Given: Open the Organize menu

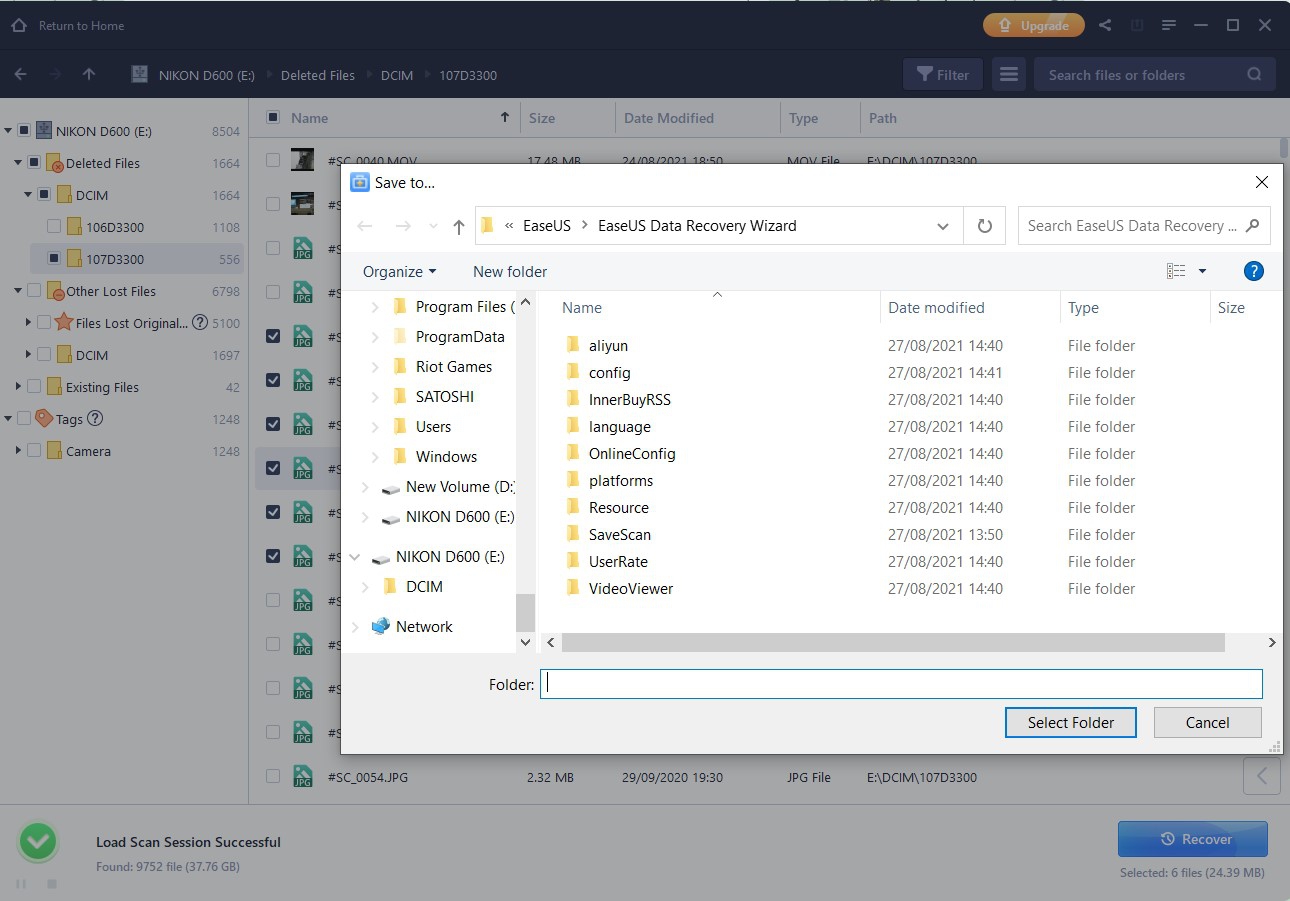Looking at the screenshot, I should [x=399, y=272].
